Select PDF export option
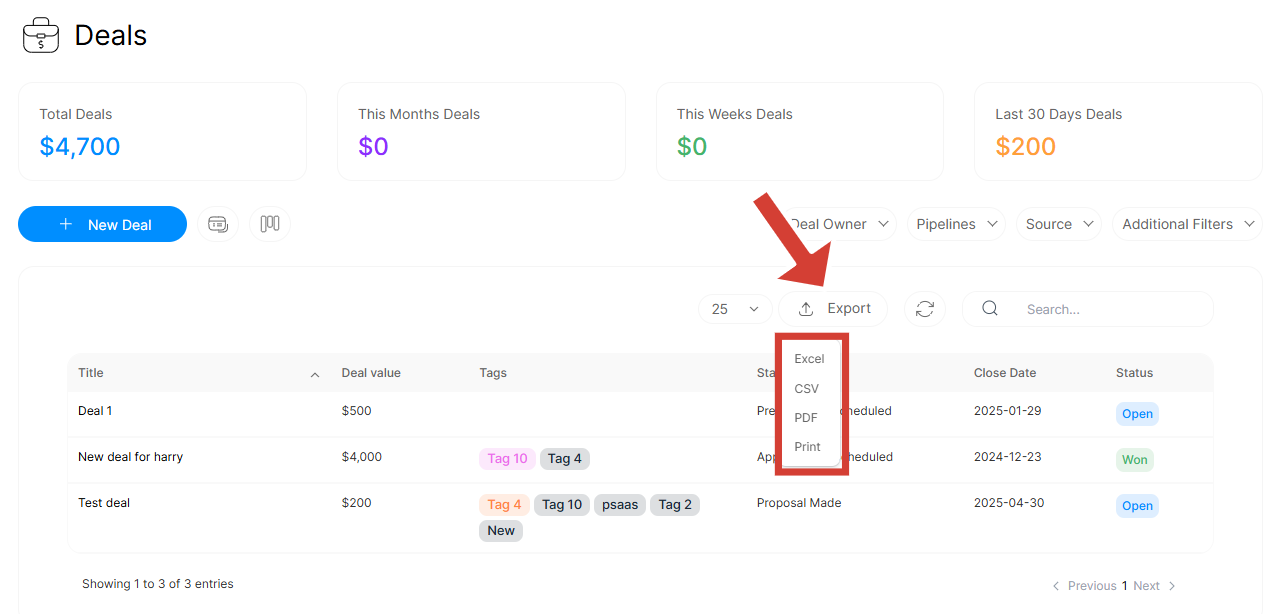1277x614 pixels. click(x=806, y=418)
